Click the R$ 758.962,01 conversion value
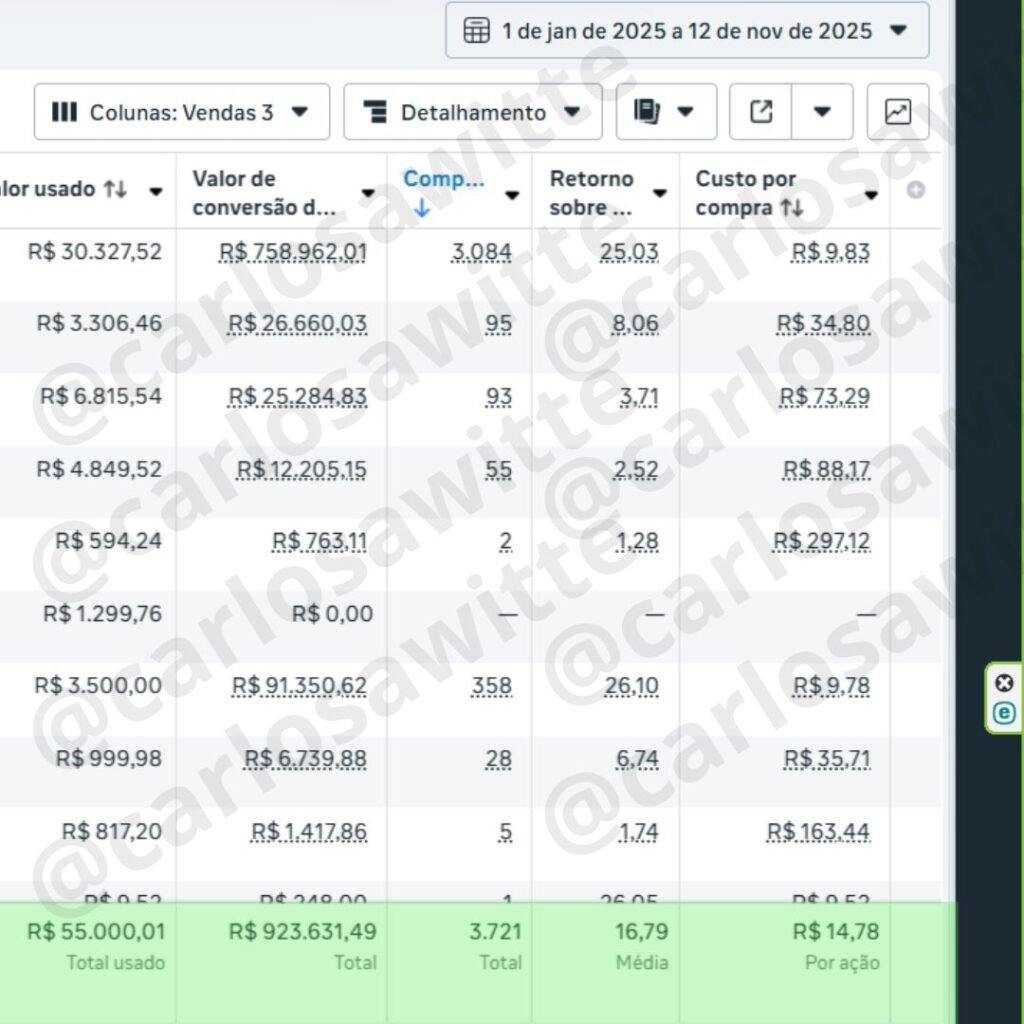The width and height of the screenshot is (1024, 1024). [293, 252]
